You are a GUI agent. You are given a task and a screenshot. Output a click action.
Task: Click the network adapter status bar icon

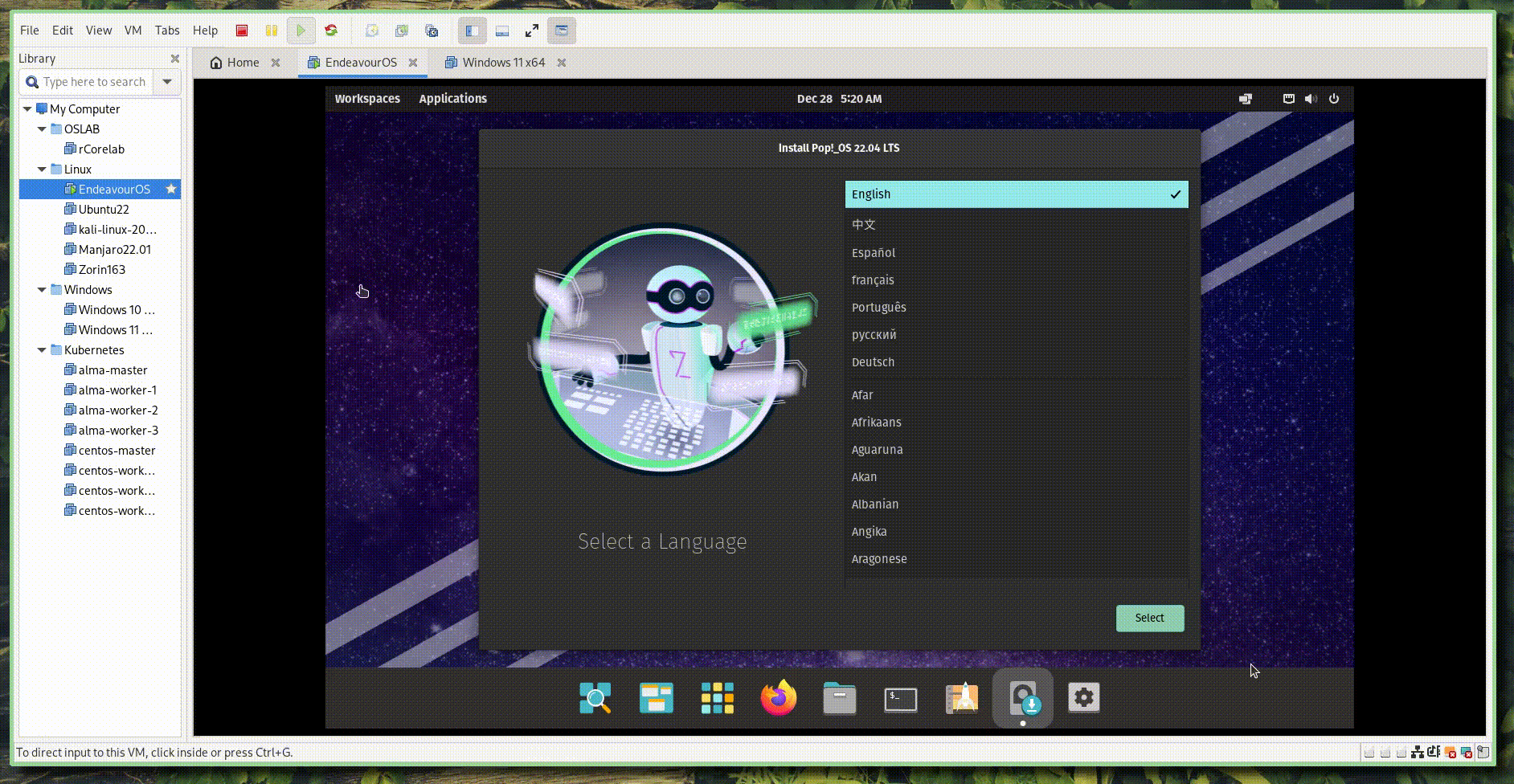1418,753
